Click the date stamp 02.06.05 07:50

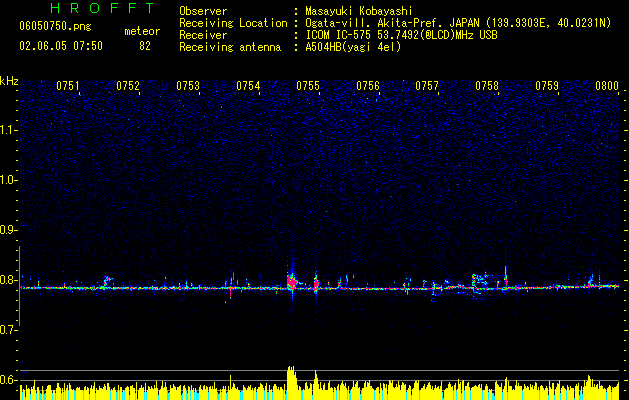[x=61, y=46]
